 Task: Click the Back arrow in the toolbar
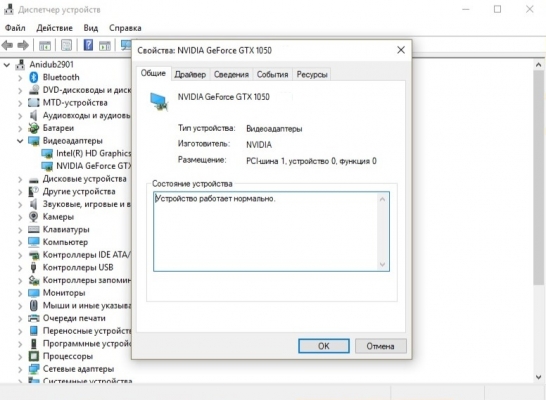point(7,45)
